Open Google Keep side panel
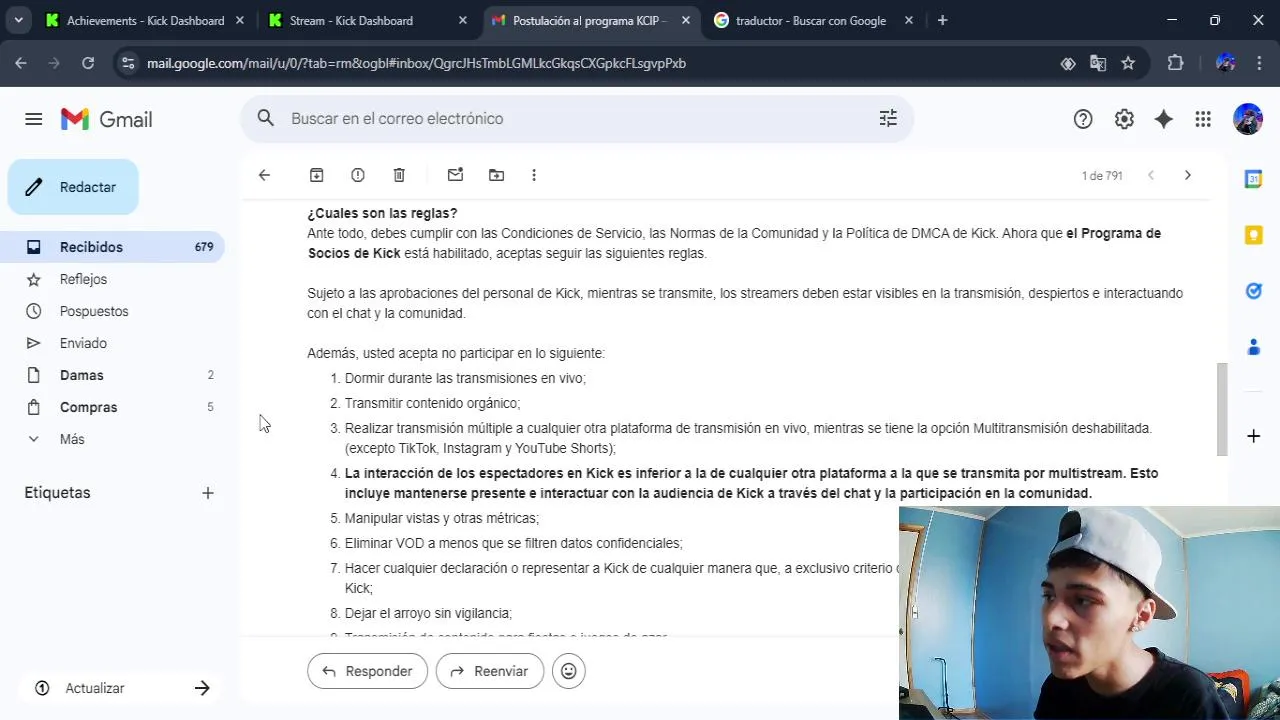The width and height of the screenshot is (1280, 720). pos(1253,235)
